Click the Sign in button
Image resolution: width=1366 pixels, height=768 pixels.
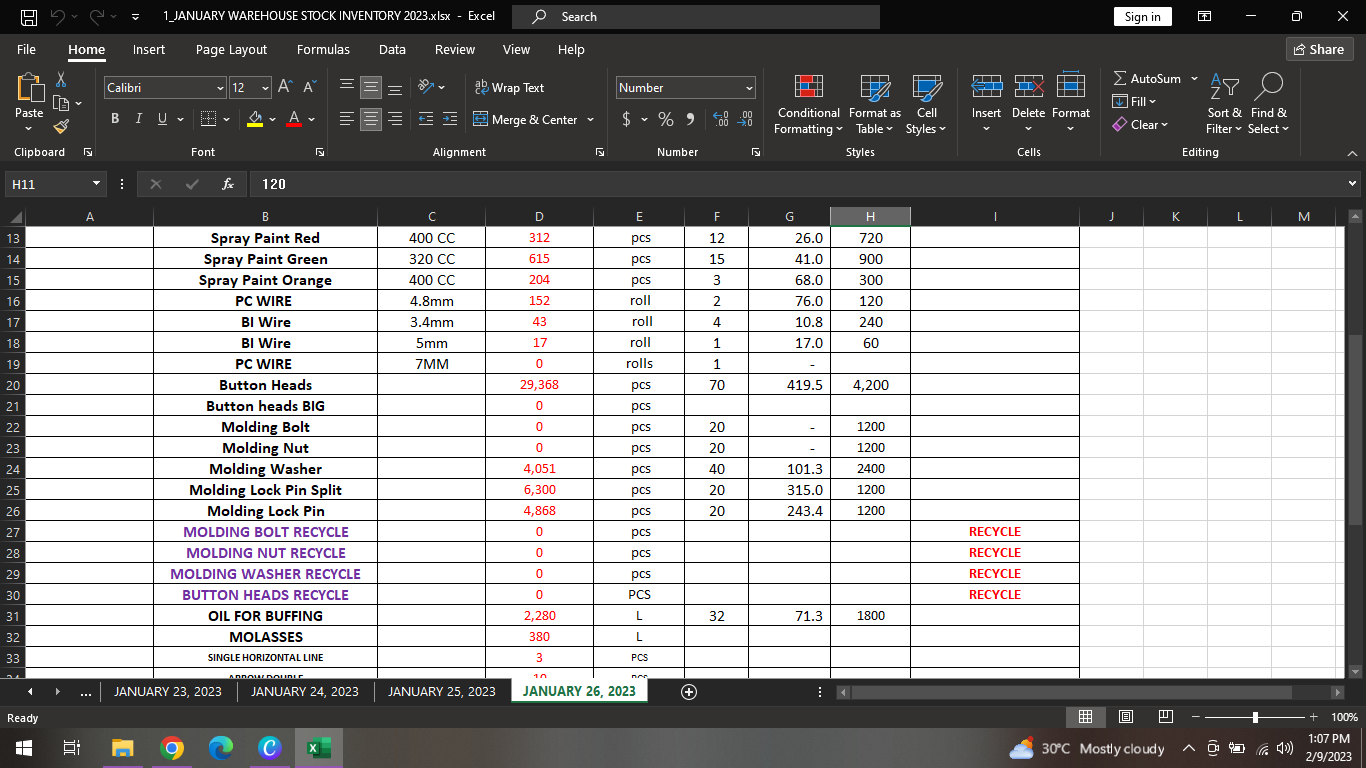pyautogui.click(x=1142, y=17)
